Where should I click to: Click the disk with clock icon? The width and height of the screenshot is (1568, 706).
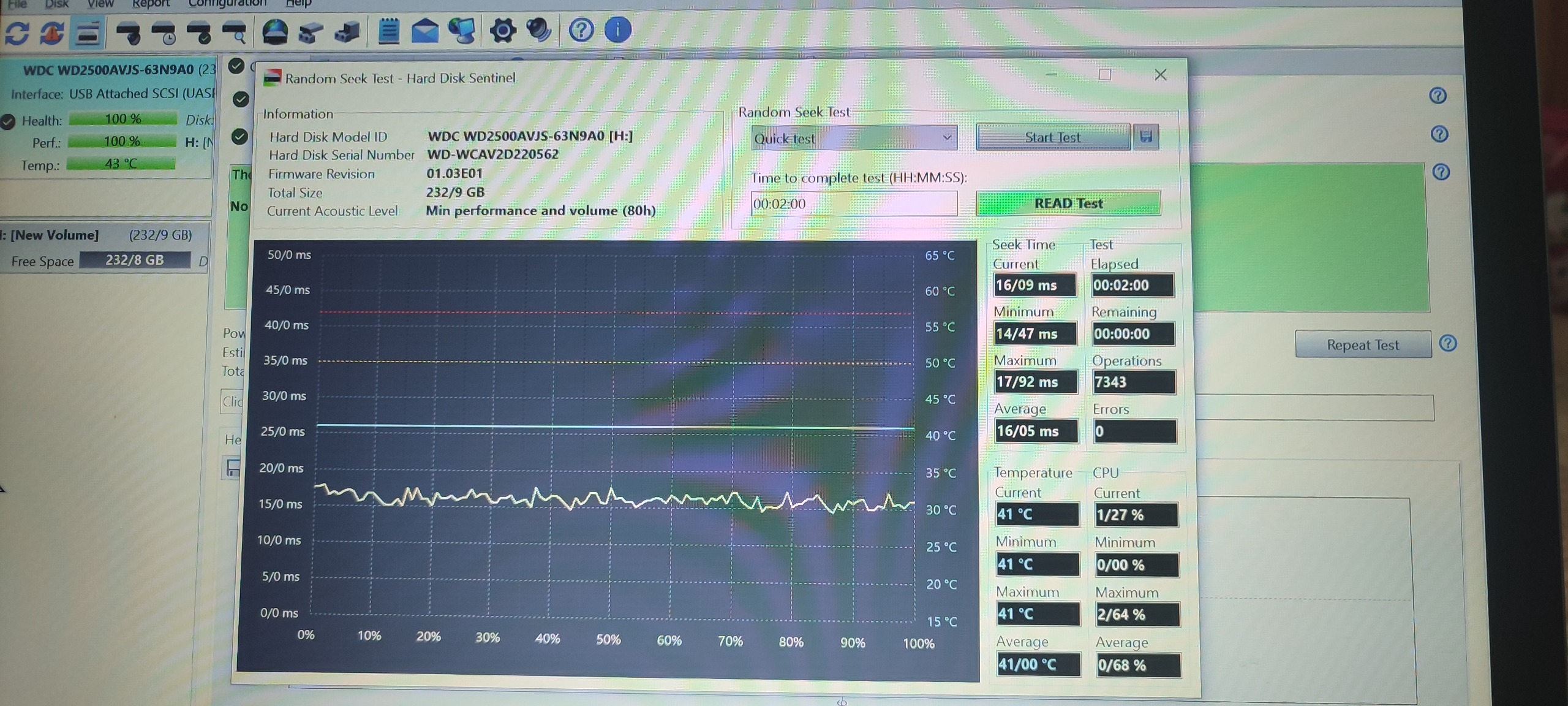tap(164, 33)
